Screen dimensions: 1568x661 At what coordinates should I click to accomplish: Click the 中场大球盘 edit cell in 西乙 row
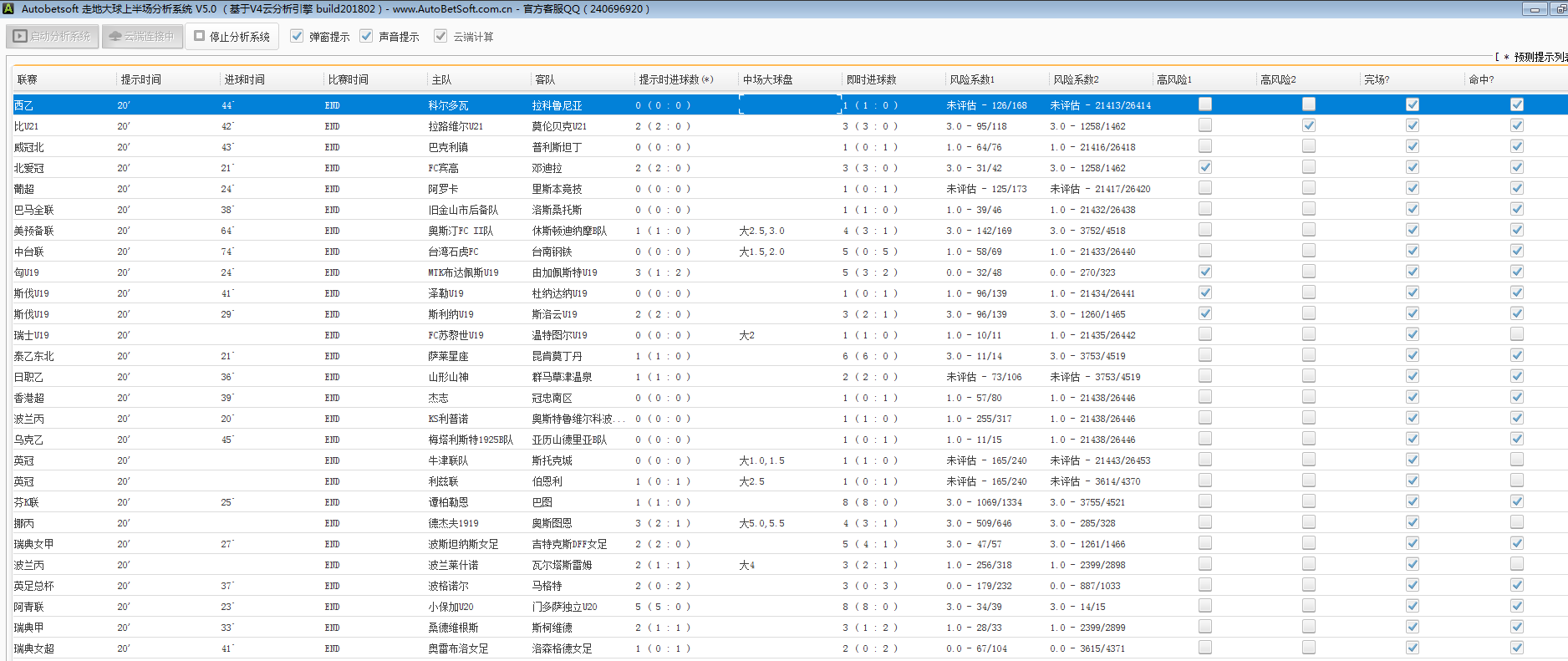(789, 105)
